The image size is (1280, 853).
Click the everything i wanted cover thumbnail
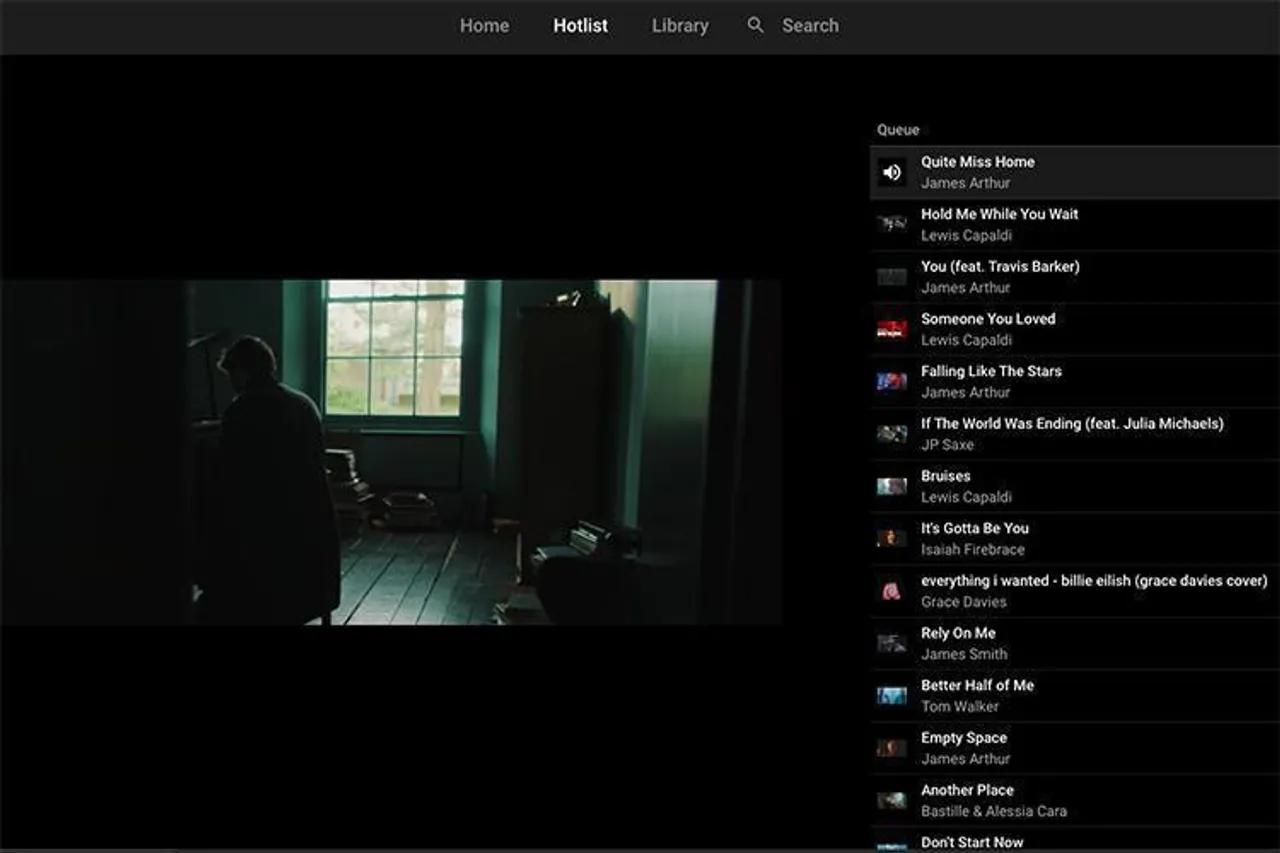click(x=892, y=591)
